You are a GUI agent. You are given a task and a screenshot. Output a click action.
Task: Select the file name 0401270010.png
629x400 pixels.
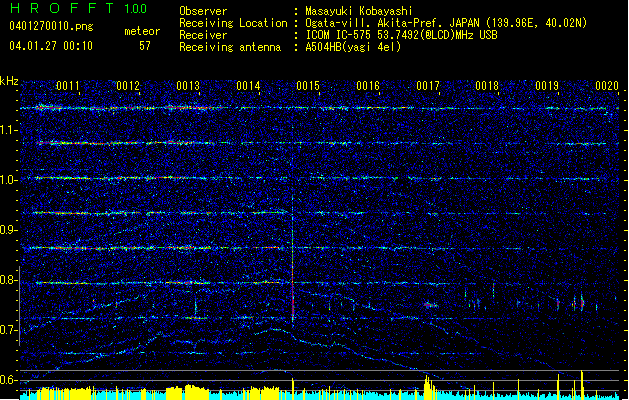(x=51, y=26)
